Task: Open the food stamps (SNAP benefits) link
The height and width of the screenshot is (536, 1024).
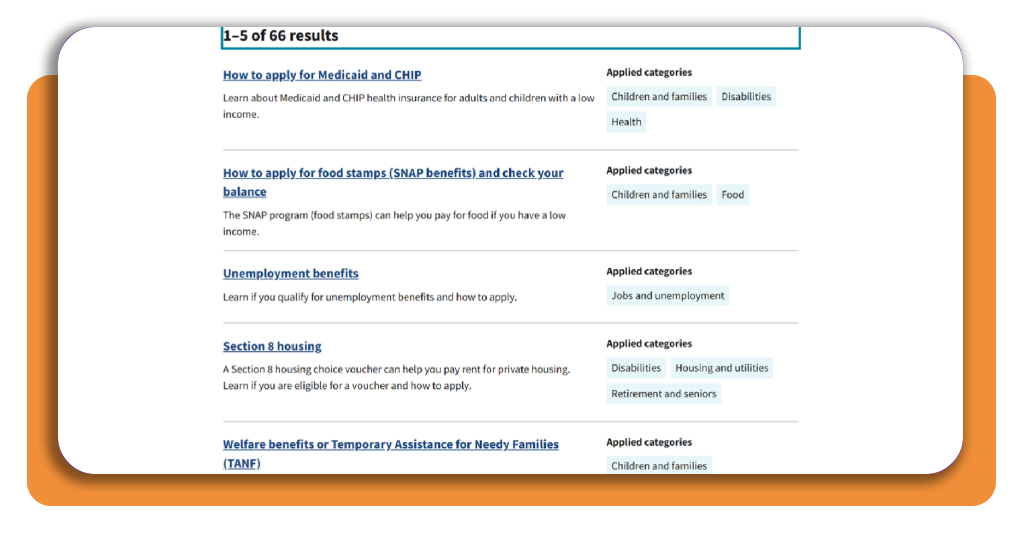Action: (392, 182)
